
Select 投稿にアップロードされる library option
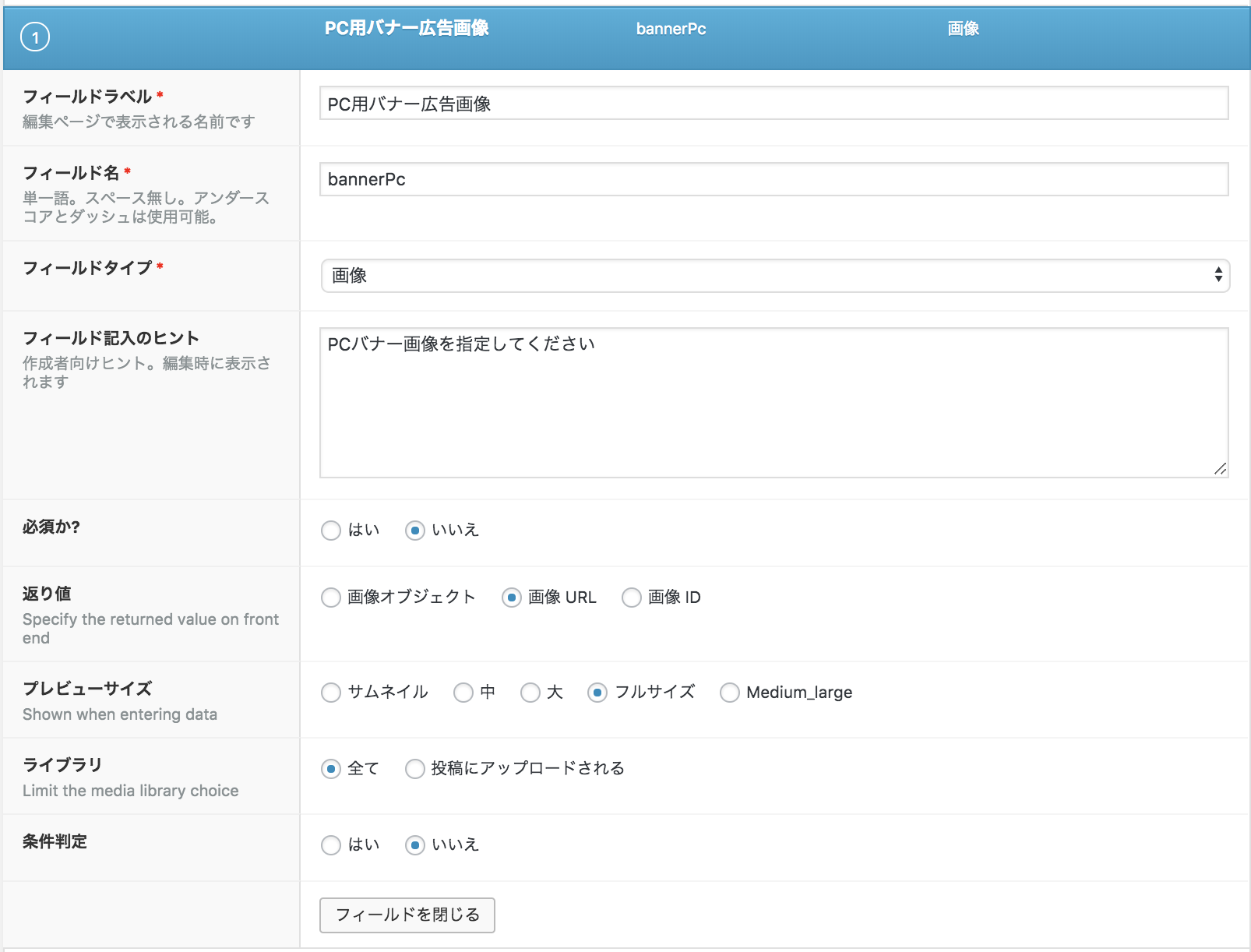click(415, 769)
